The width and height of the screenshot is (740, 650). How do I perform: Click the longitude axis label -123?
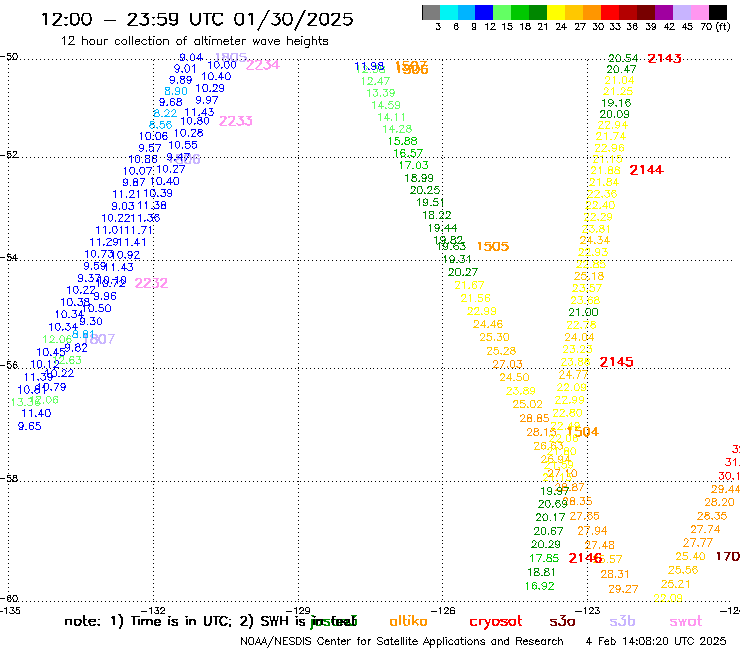[589, 611]
